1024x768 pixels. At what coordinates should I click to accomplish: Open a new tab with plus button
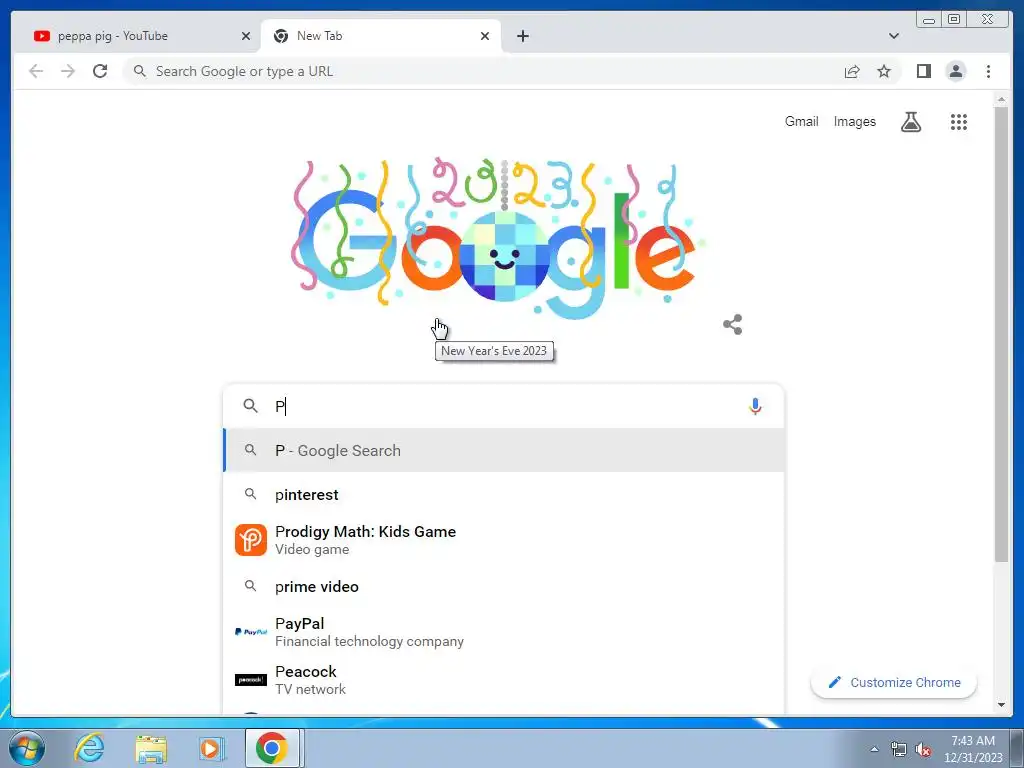[x=522, y=36]
